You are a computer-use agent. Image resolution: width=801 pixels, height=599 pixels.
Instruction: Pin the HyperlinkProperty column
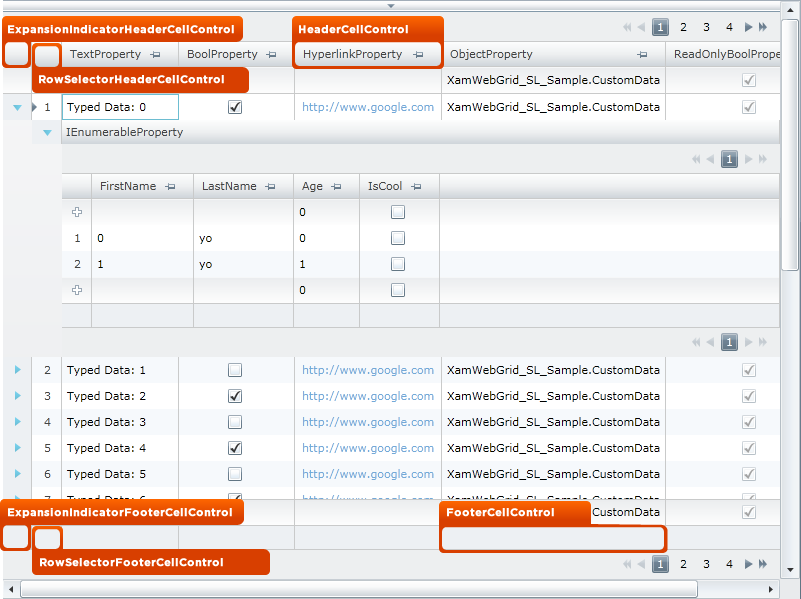418,55
